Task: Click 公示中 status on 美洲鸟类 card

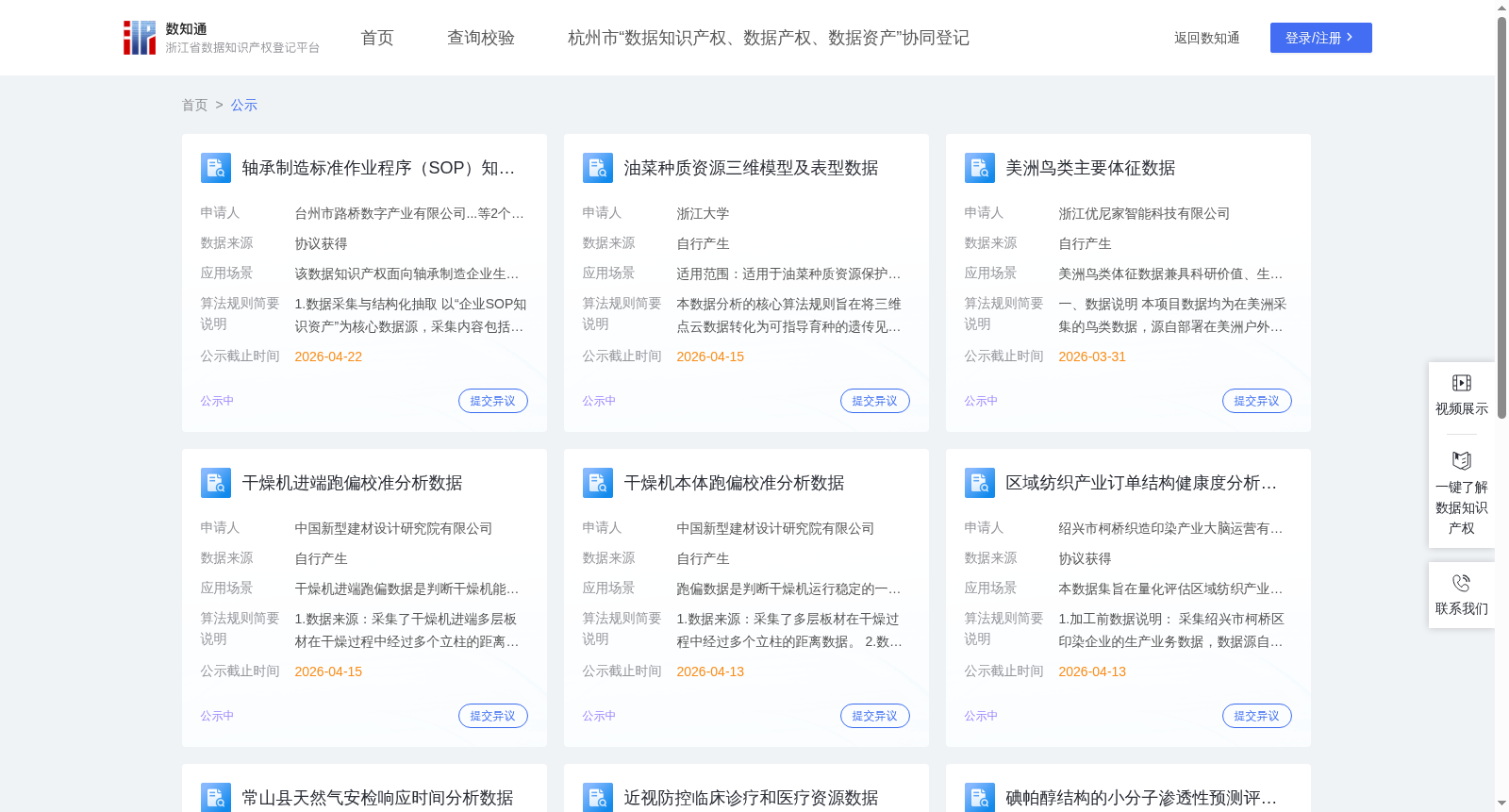Action: 981,401
